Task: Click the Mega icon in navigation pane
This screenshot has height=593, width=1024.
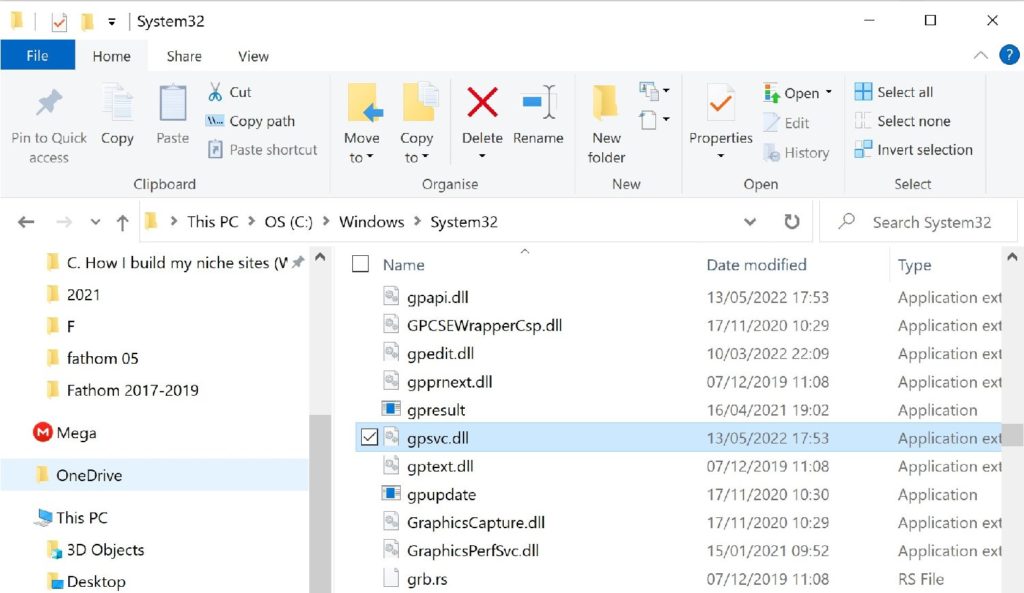Action: 42,432
